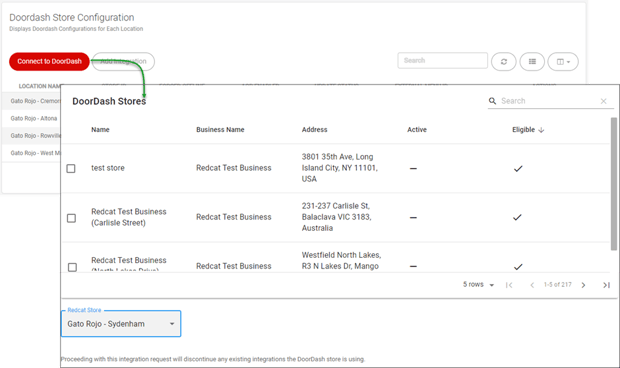
Task: Go to the next page of stores
Action: pyautogui.click(x=583, y=285)
